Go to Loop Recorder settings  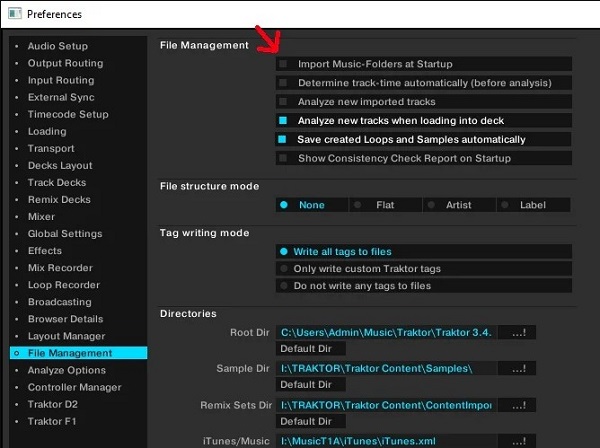point(64,285)
